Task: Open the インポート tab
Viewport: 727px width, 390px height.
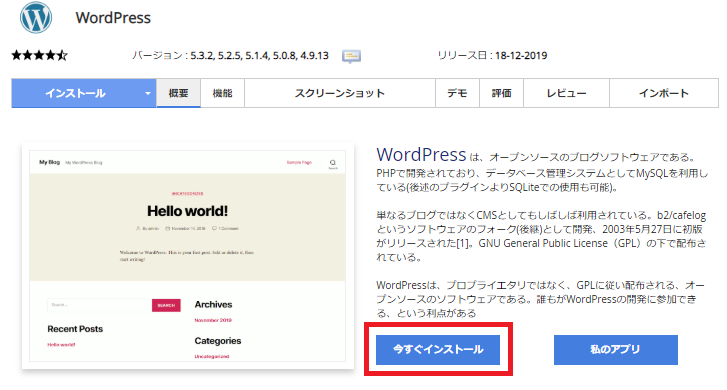Action: click(664, 93)
